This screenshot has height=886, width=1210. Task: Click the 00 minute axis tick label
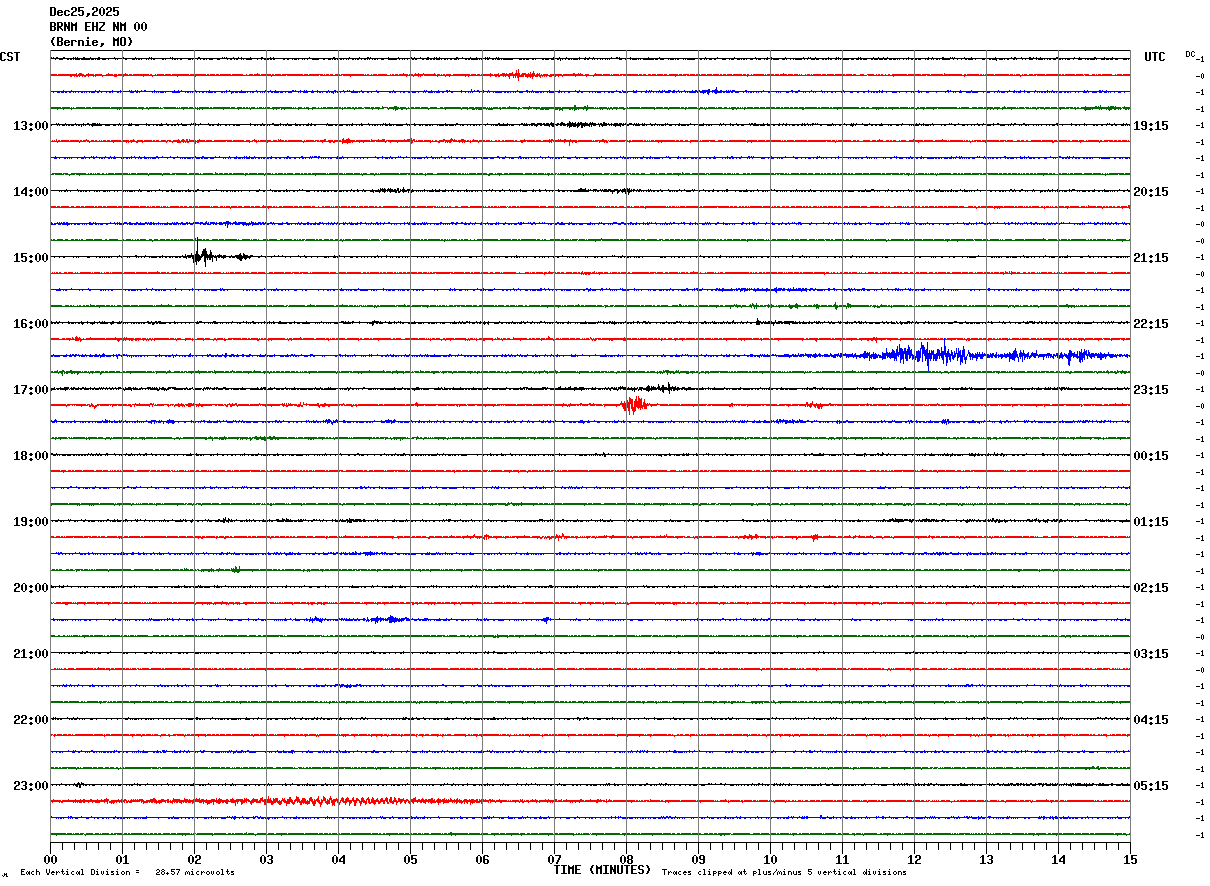point(50,859)
